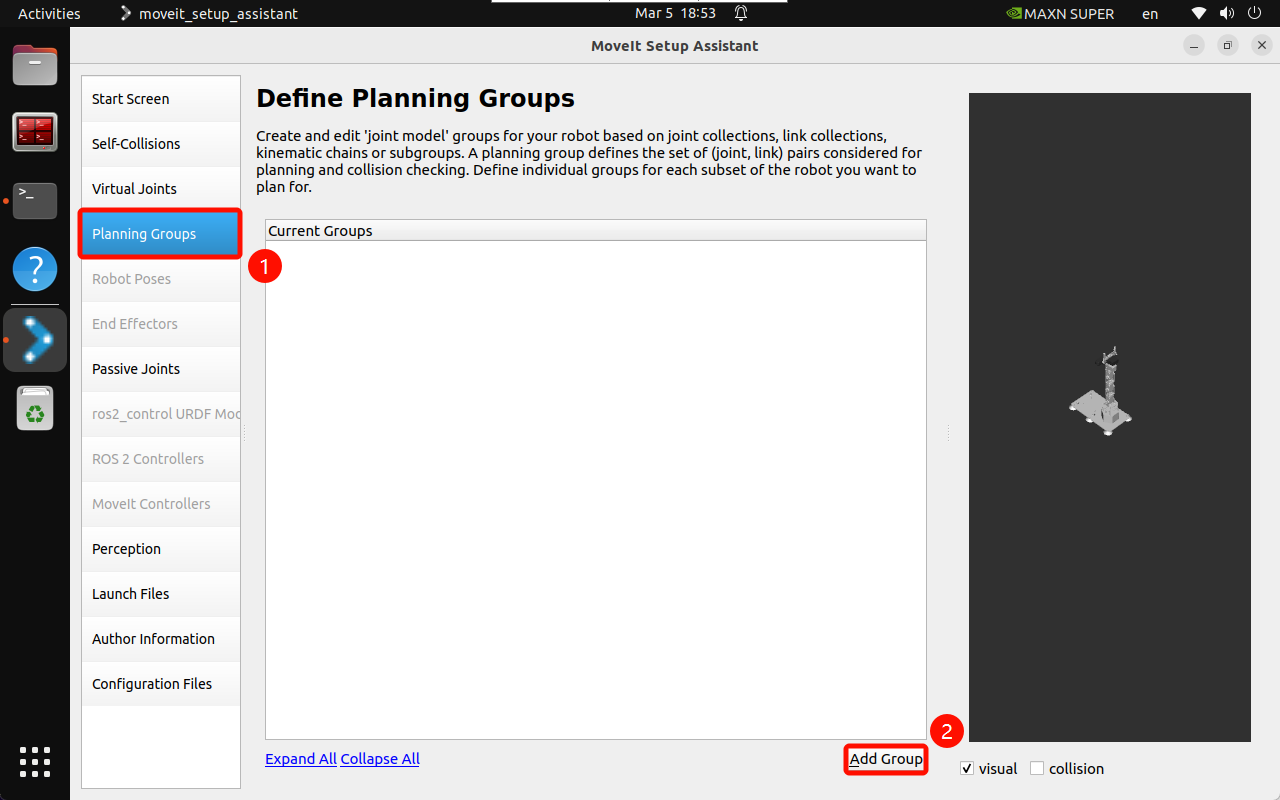1280x800 pixels.
Task: Open network status icon in top bar
Action: click(x=1199, y=14)
